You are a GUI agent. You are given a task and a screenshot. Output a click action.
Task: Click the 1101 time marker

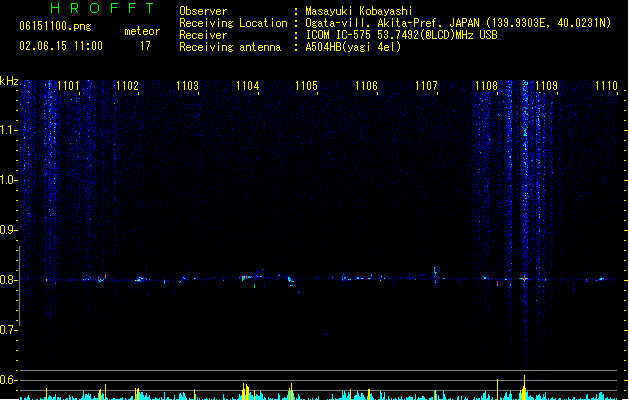tap(68, 86)
